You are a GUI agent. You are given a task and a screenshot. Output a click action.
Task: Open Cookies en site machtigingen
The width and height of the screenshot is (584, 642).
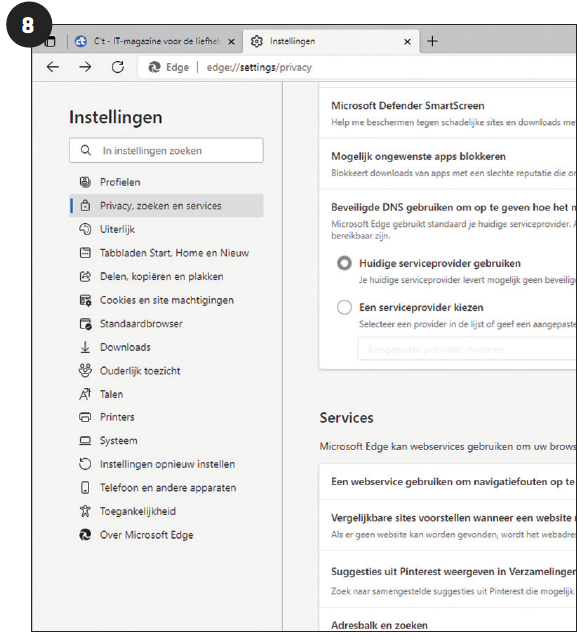click(x=166, y=301)
